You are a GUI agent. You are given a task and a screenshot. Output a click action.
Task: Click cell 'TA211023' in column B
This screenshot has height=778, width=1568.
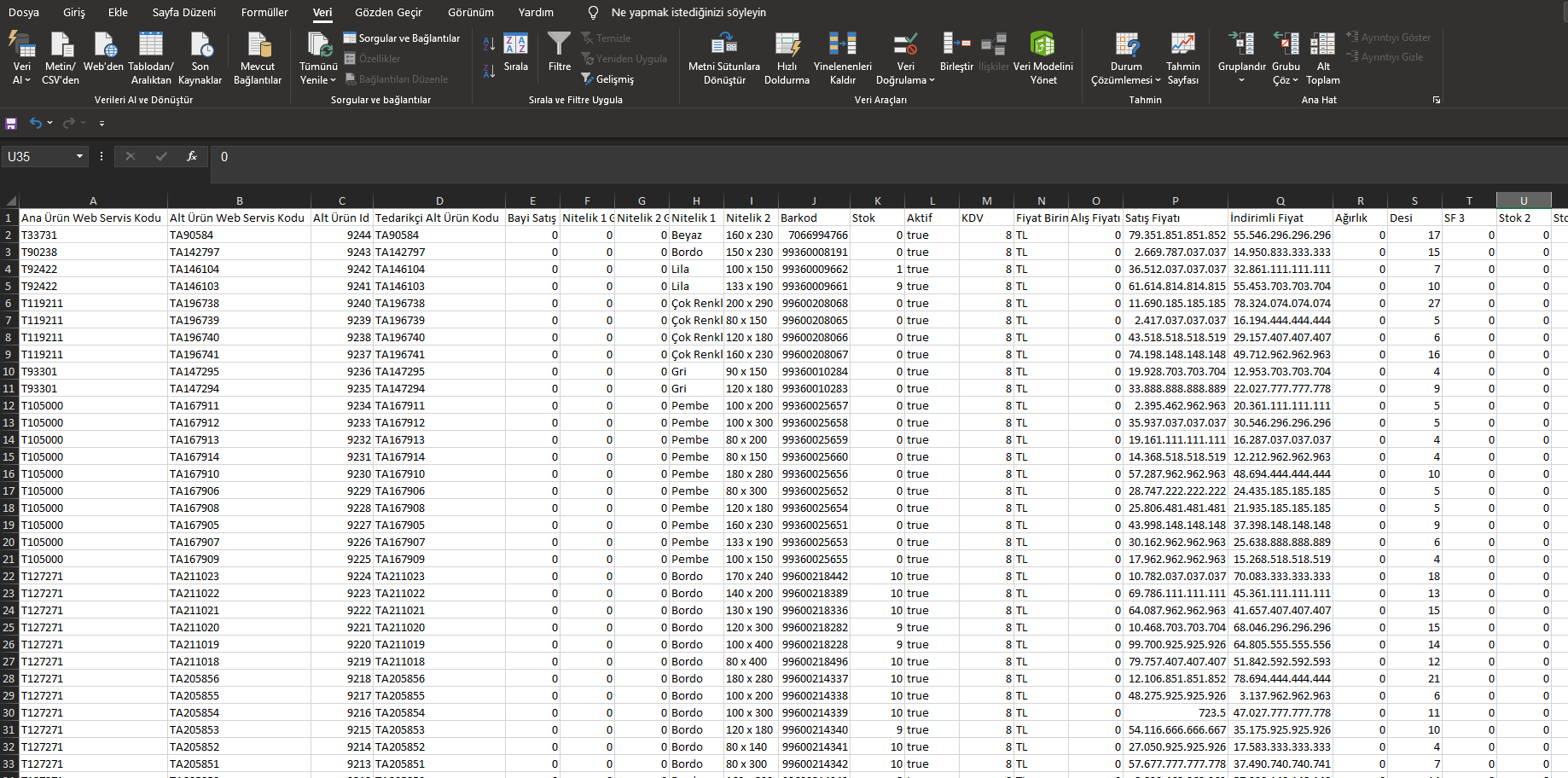coord(239,576)
